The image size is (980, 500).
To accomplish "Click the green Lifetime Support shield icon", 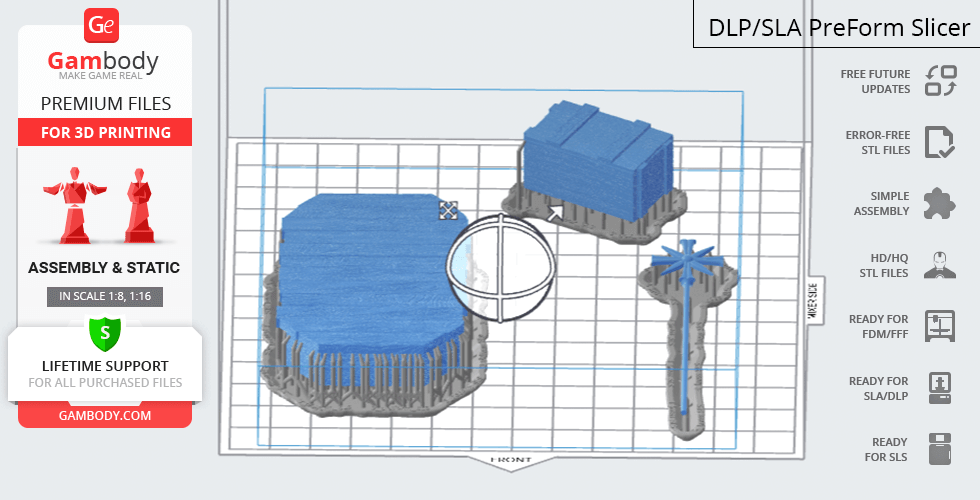I will 104,331.
